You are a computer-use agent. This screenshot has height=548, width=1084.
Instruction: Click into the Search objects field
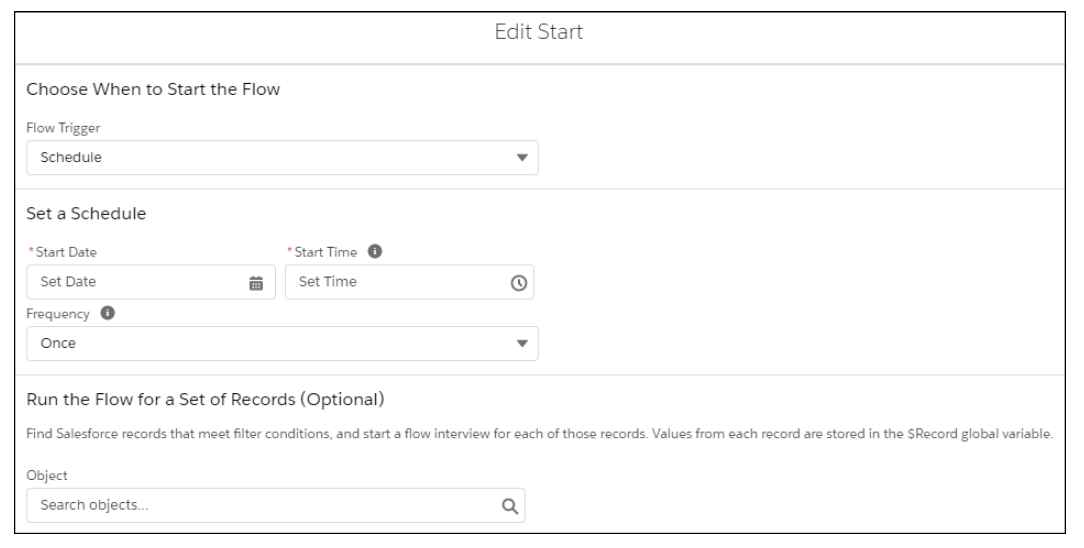[x=276, y=505]
